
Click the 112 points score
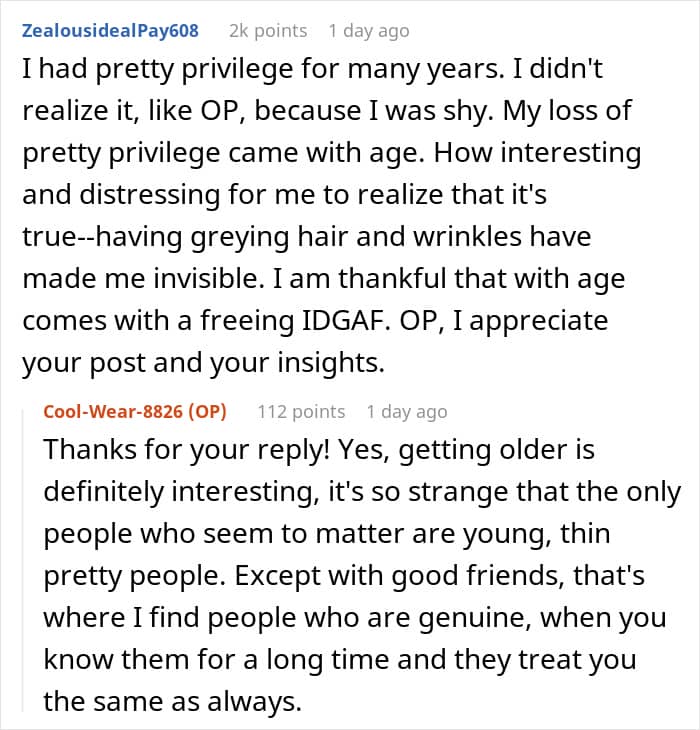(x=302, y=412)
